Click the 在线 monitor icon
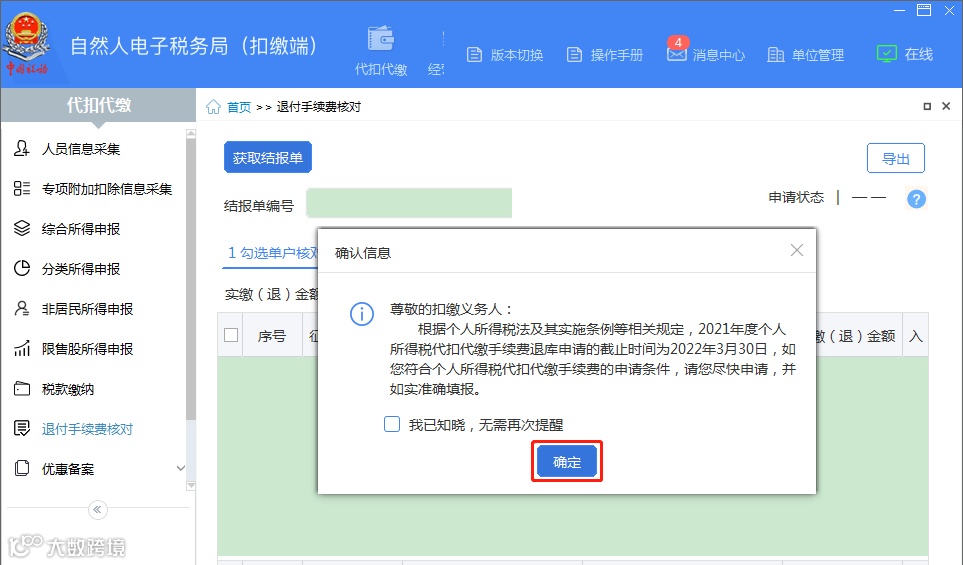This screenshot has width=963, height=565. click(886, 54)
